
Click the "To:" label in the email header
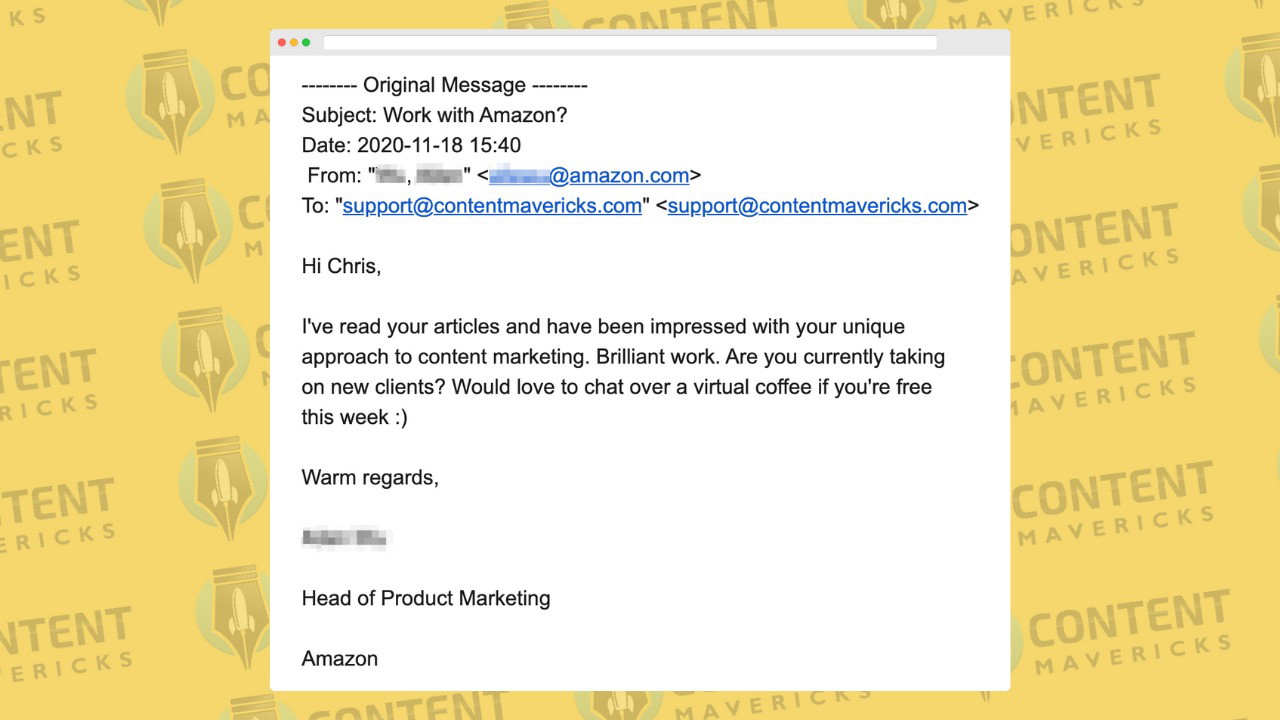pos(315,206)
